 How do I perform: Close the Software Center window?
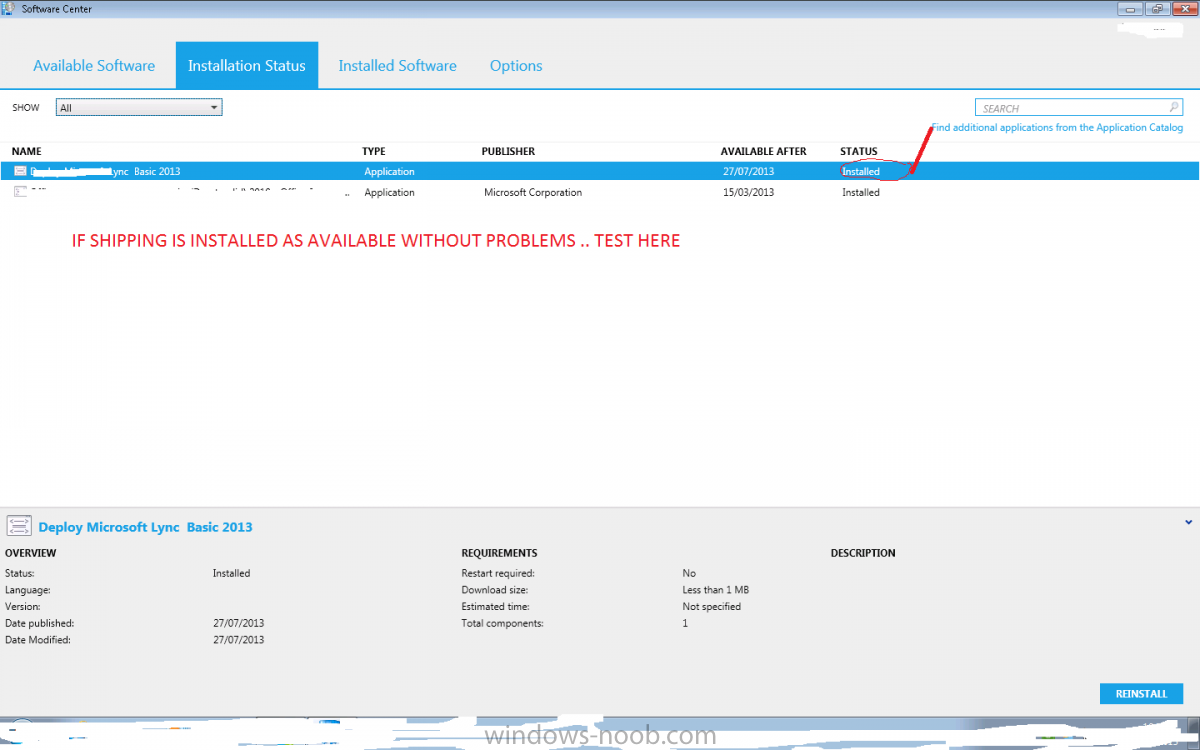(x=1183, y=8)
